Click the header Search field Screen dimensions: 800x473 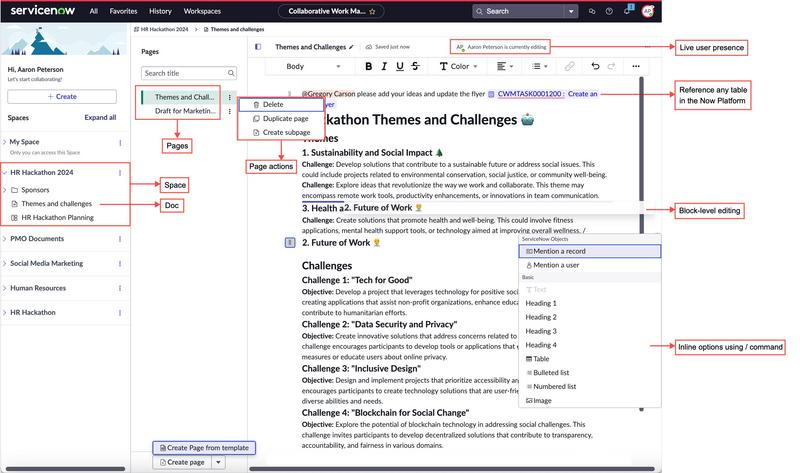coord(519,11)
